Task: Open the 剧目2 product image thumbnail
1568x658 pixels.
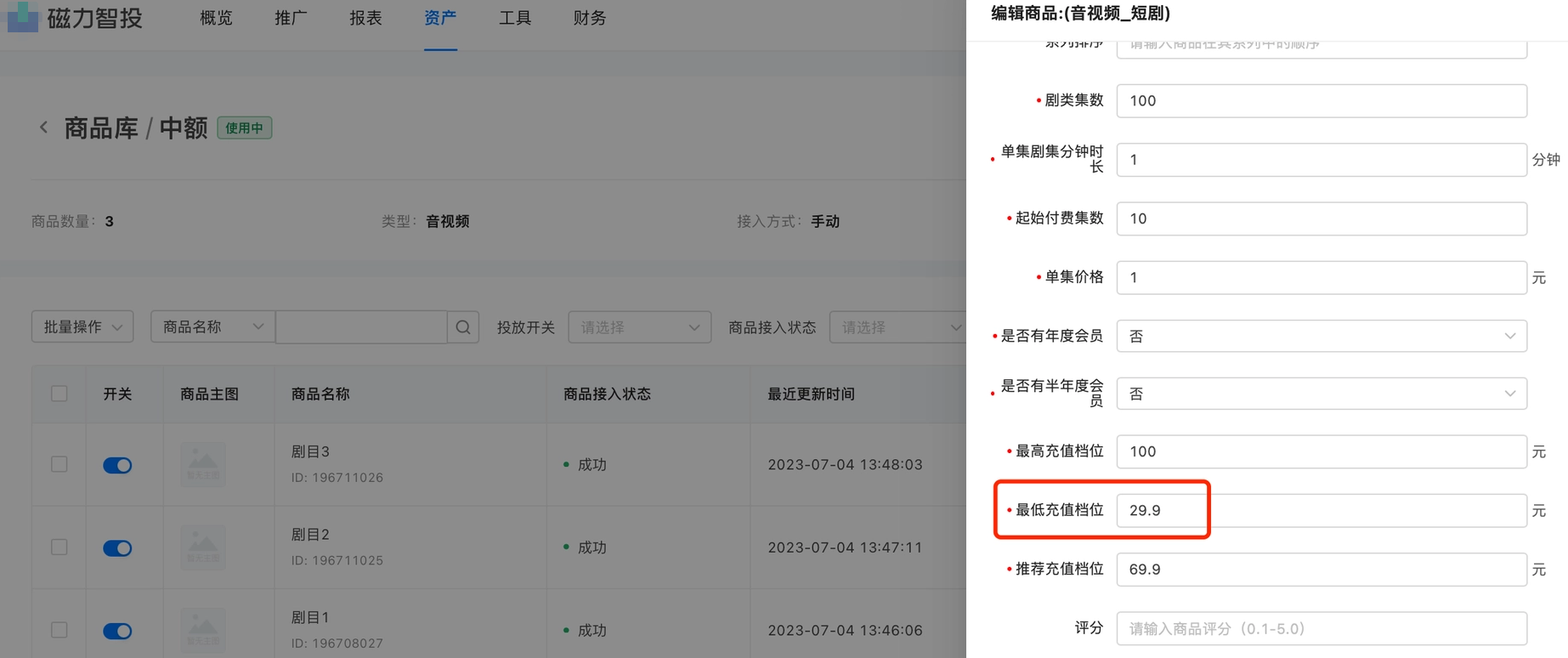Action: click(203, 547)
